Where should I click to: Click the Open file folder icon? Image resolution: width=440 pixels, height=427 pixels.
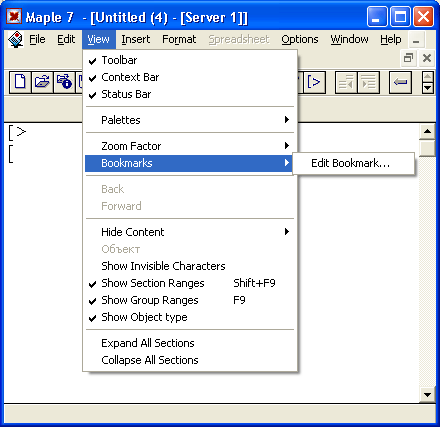coord(42,82)
